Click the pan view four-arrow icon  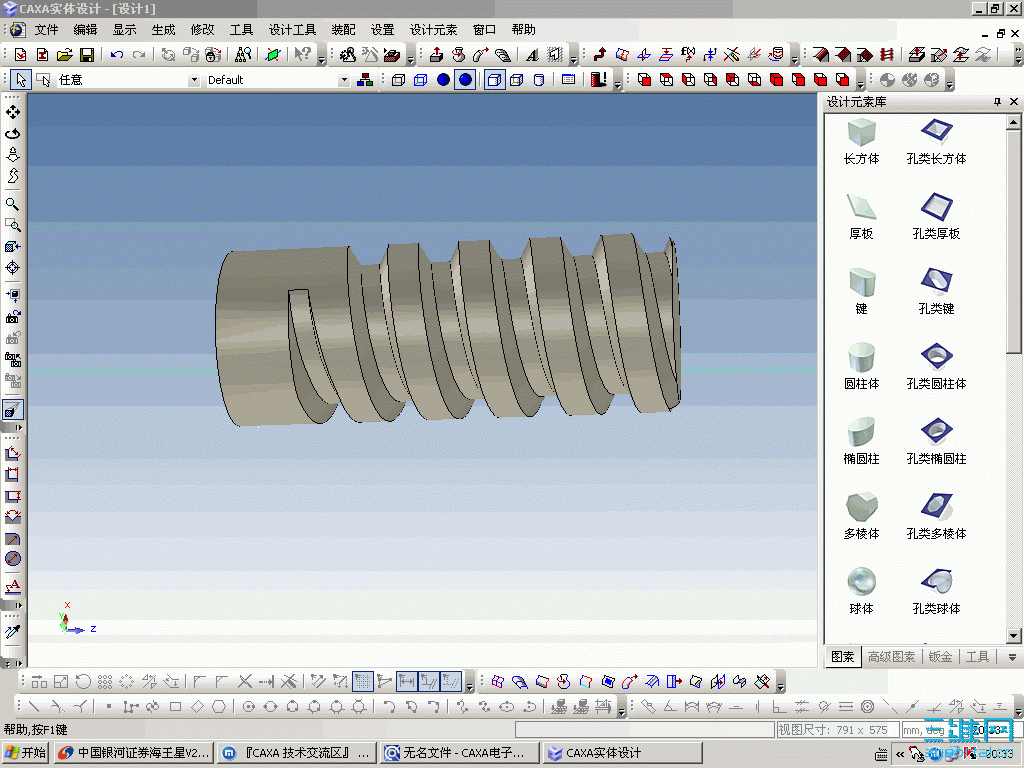[x=12, y=112]
